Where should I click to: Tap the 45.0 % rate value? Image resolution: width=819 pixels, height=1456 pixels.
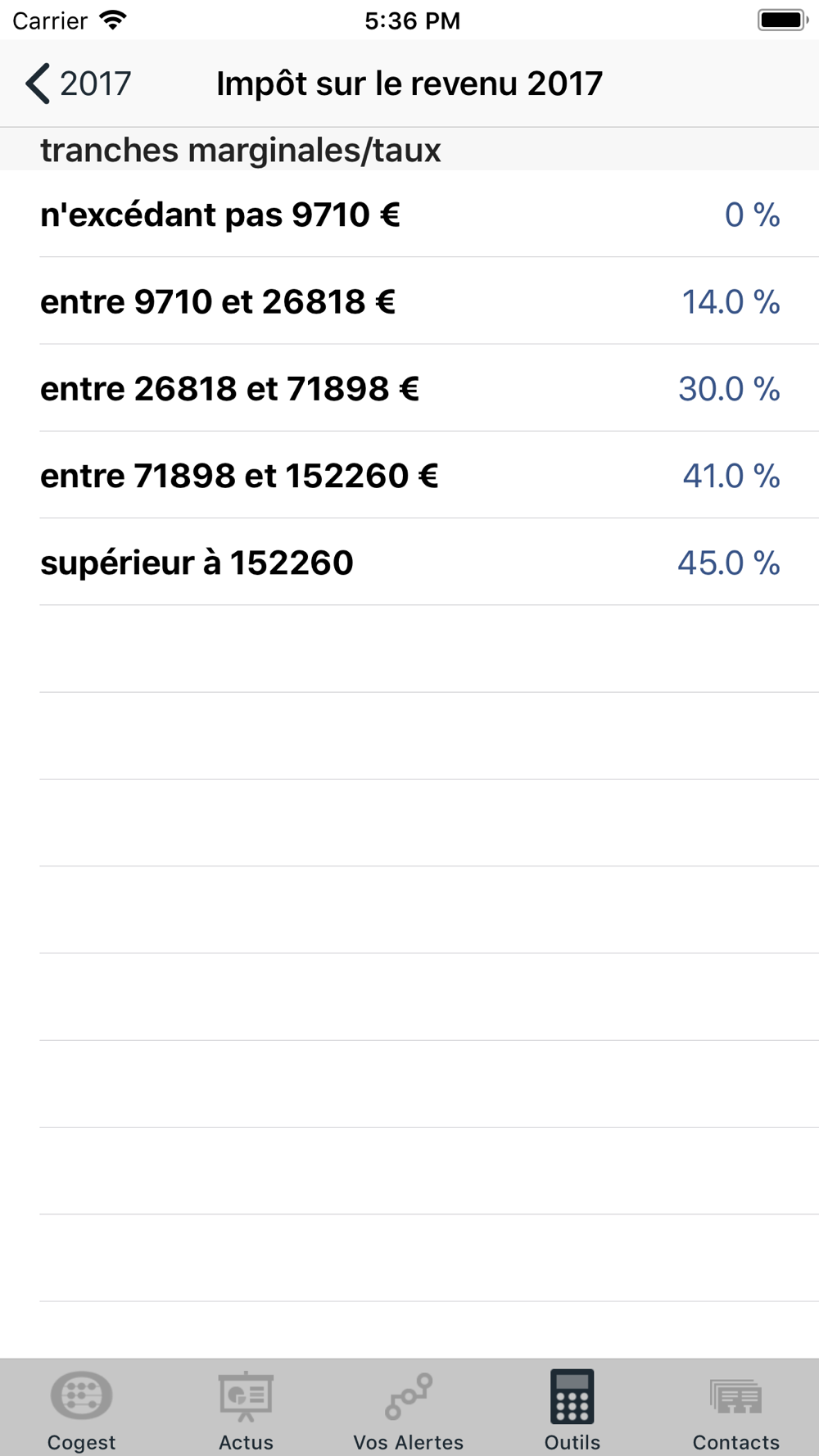coord(728,563)
